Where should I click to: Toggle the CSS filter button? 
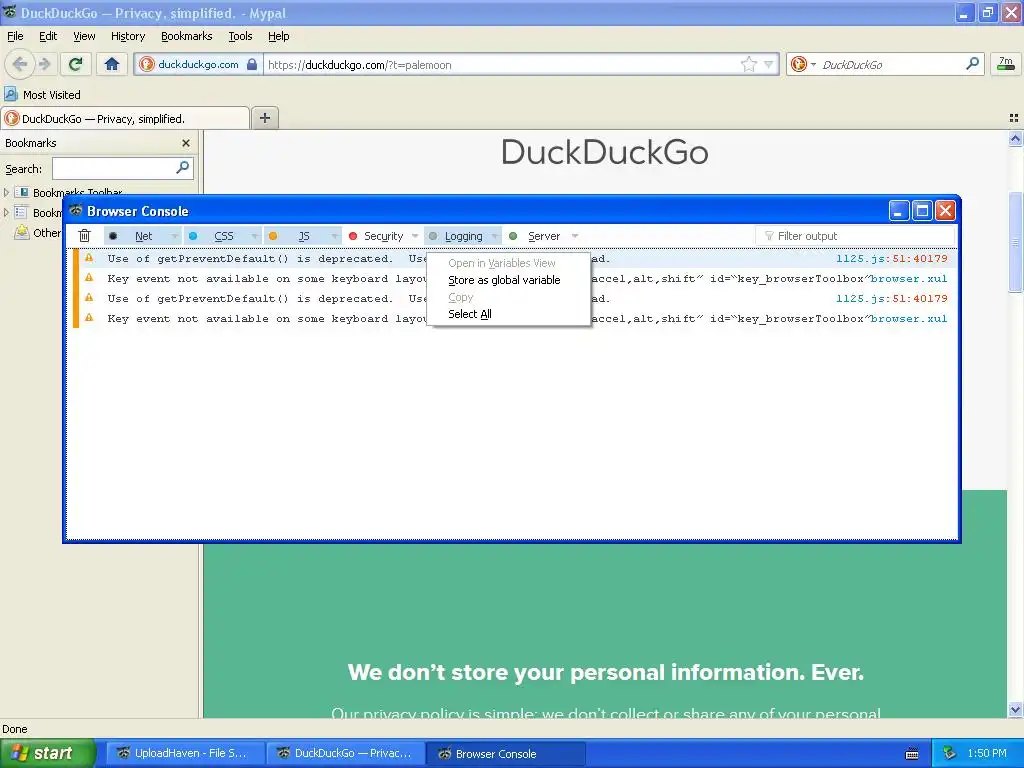point(216,236)
